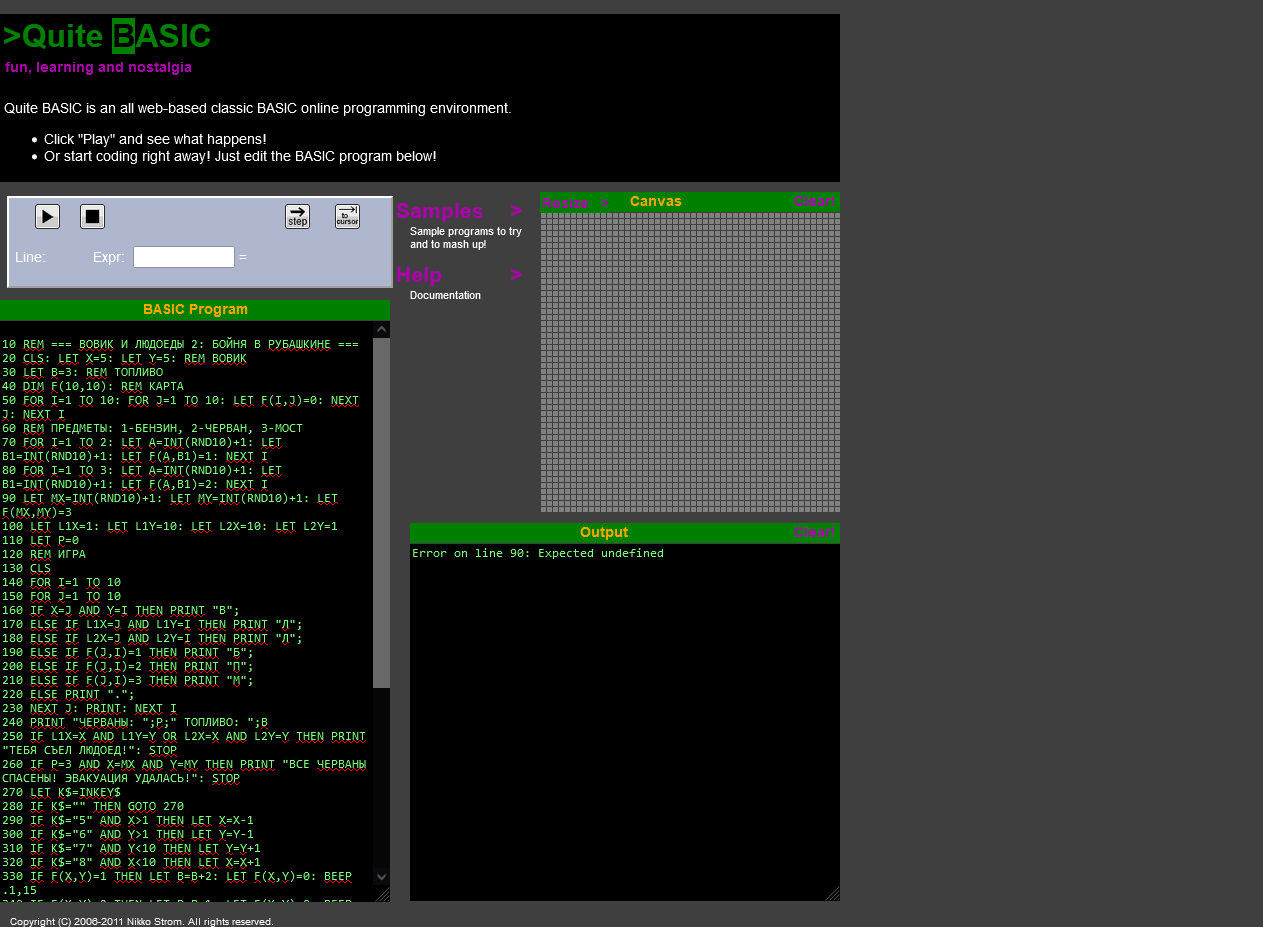Run to cursor using the 'to cursor' icon

pyautogui.click(x=347, y=216)
